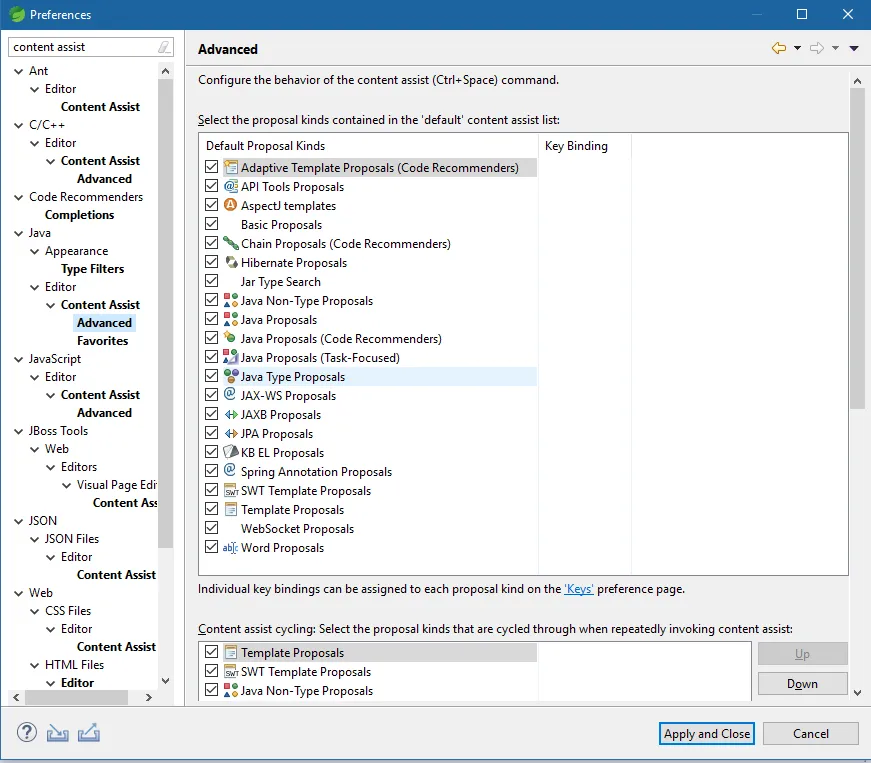
Task: Click the main panel vertical scrollbar
Action: (857, 249)
